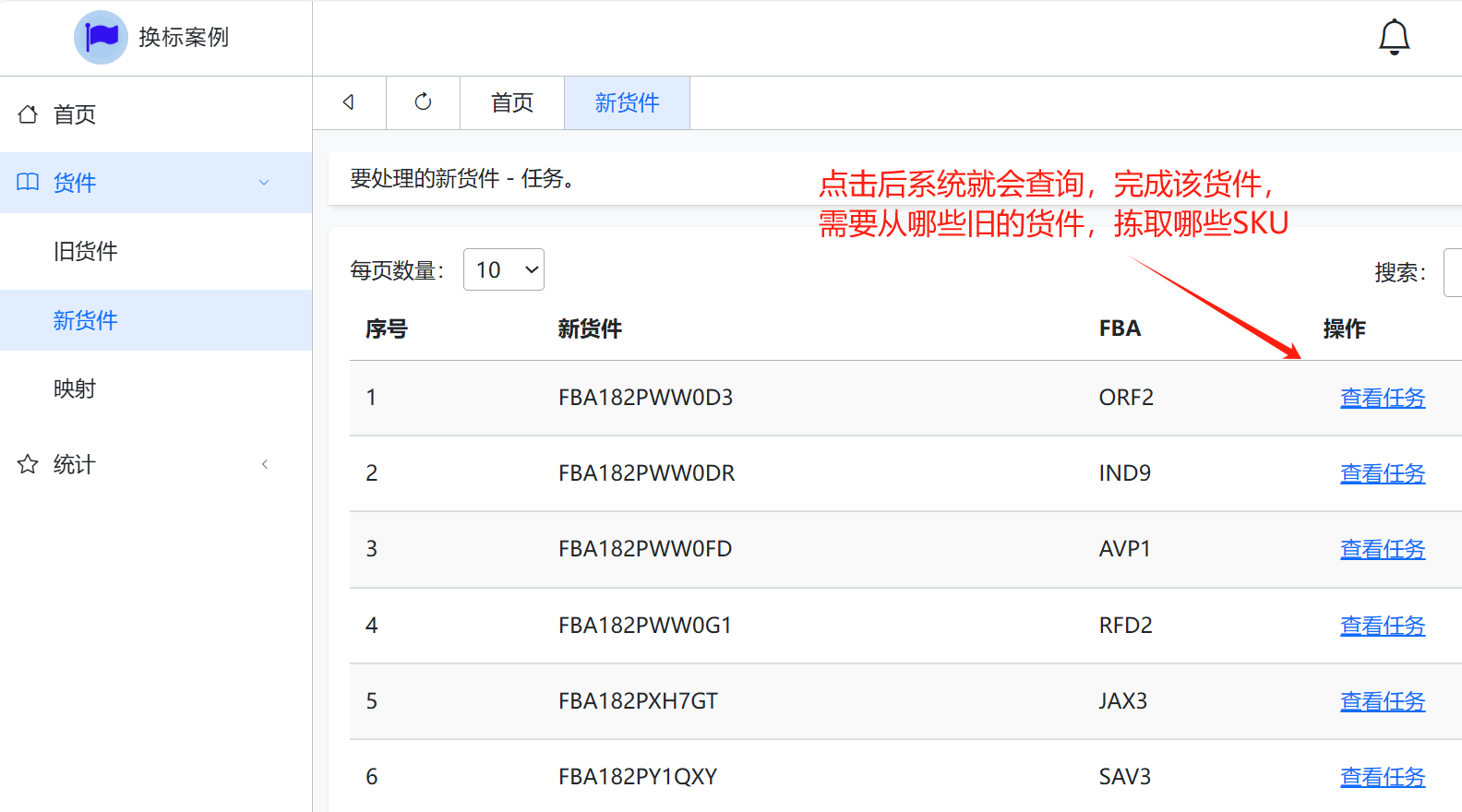Click shipment ID FBA182PY1QXY
This screenshot has width=1462, height=812.
point(638,777)
